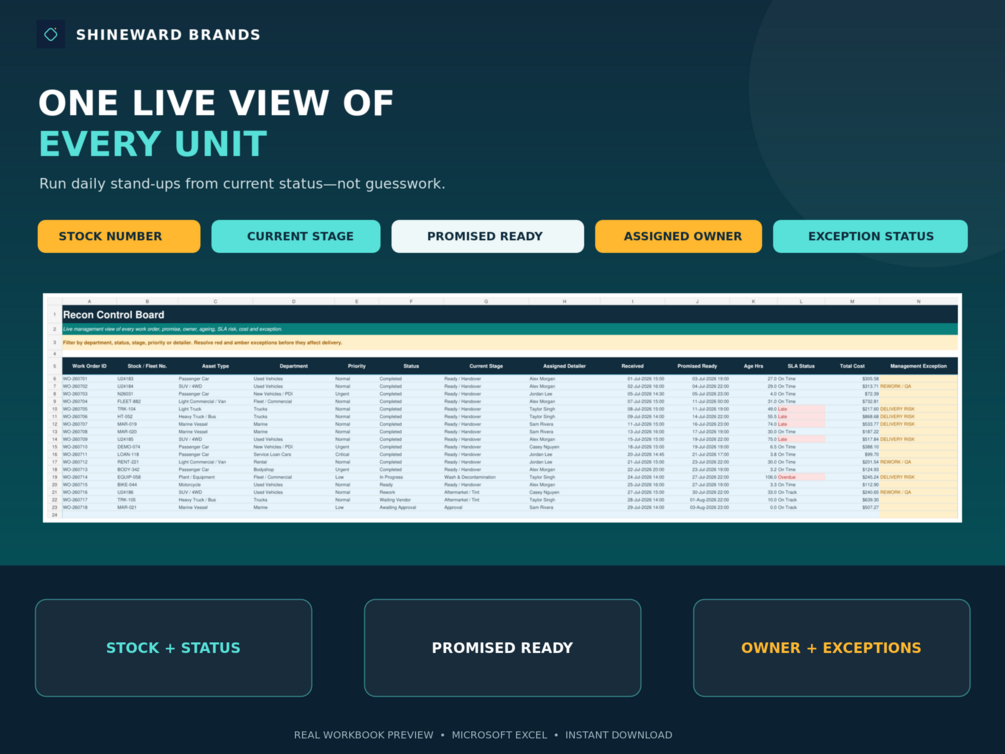
Task: Click the 'Current Stage' column header
Action: click(x=486, y=366)
